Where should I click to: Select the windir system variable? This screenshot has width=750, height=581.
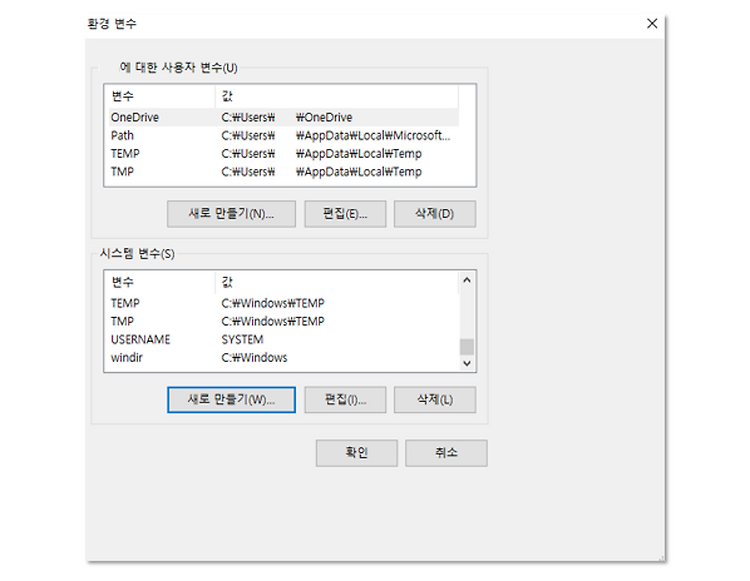(127, 358)
